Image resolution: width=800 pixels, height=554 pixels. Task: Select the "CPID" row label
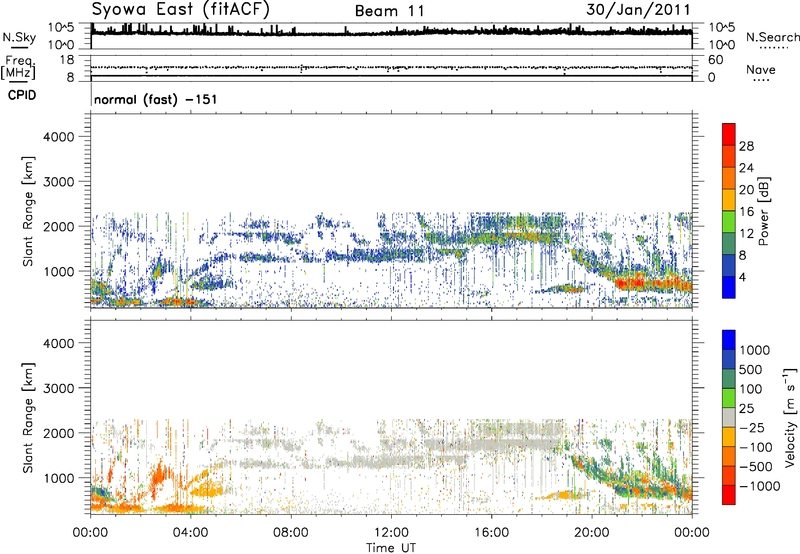tap(22, 95)
